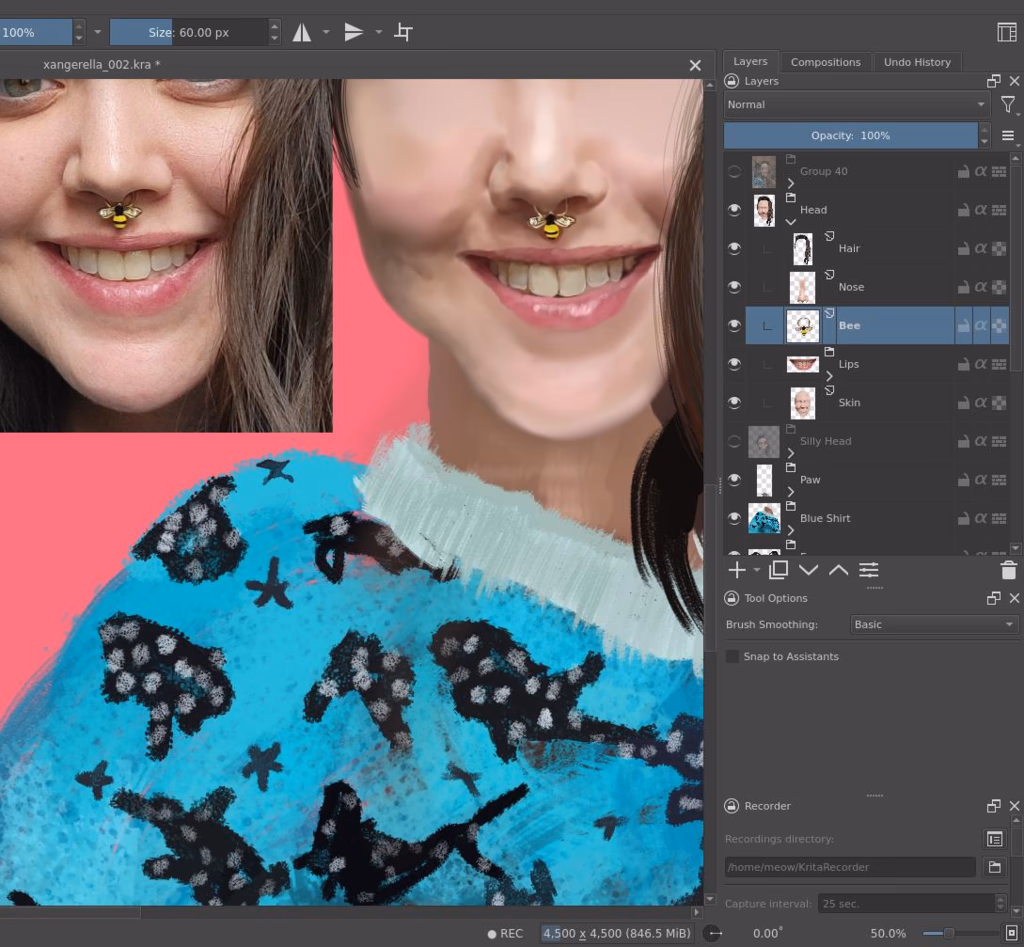Hide the Hair layer
The image size is (1024, 947).
point(734,248)
